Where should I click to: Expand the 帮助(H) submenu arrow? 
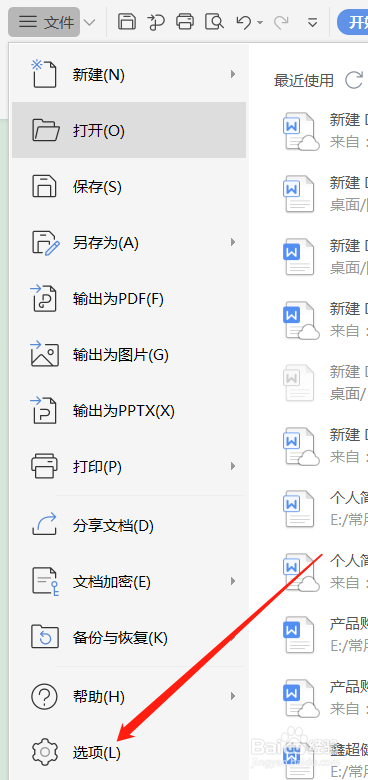(232, 696)
